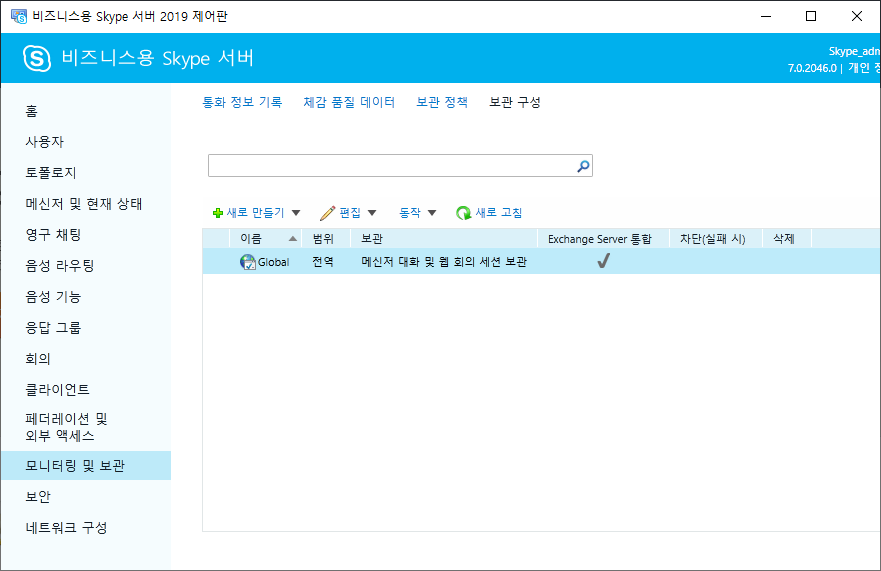
Task: Open the 동작 dropdown arrow
Action: [x=432, y=213]
